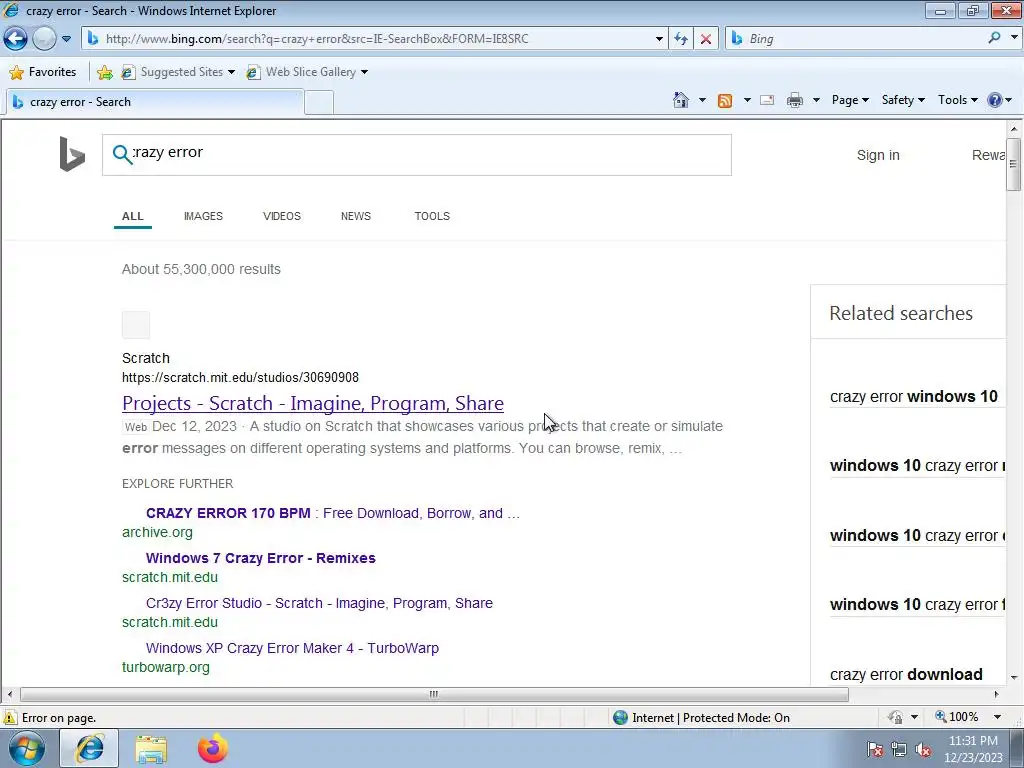Click related search 'crazy error download'
This screenshot has width=1024, height=768.
(906, 675)
